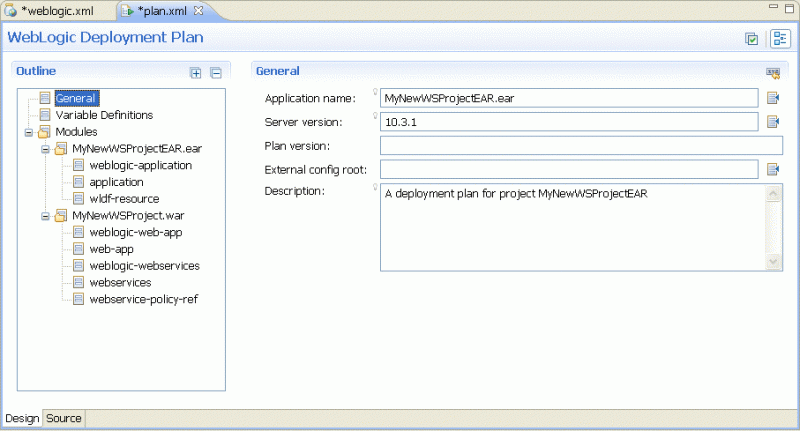The image size is (800, 431).
Task: Click the WebLogic Deployment Plan title
Action: coord(105,37)
